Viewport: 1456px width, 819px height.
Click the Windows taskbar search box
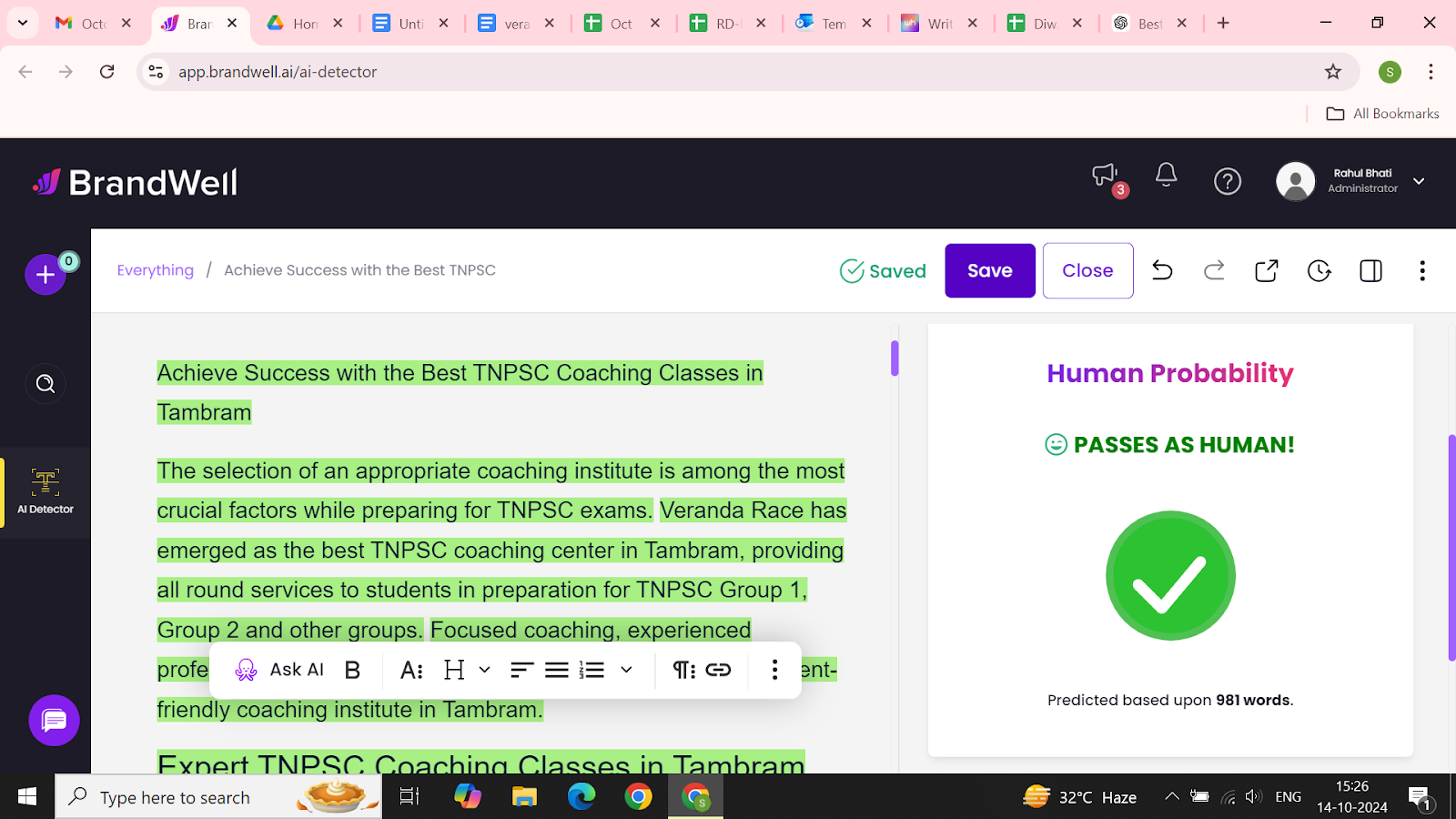218,797
